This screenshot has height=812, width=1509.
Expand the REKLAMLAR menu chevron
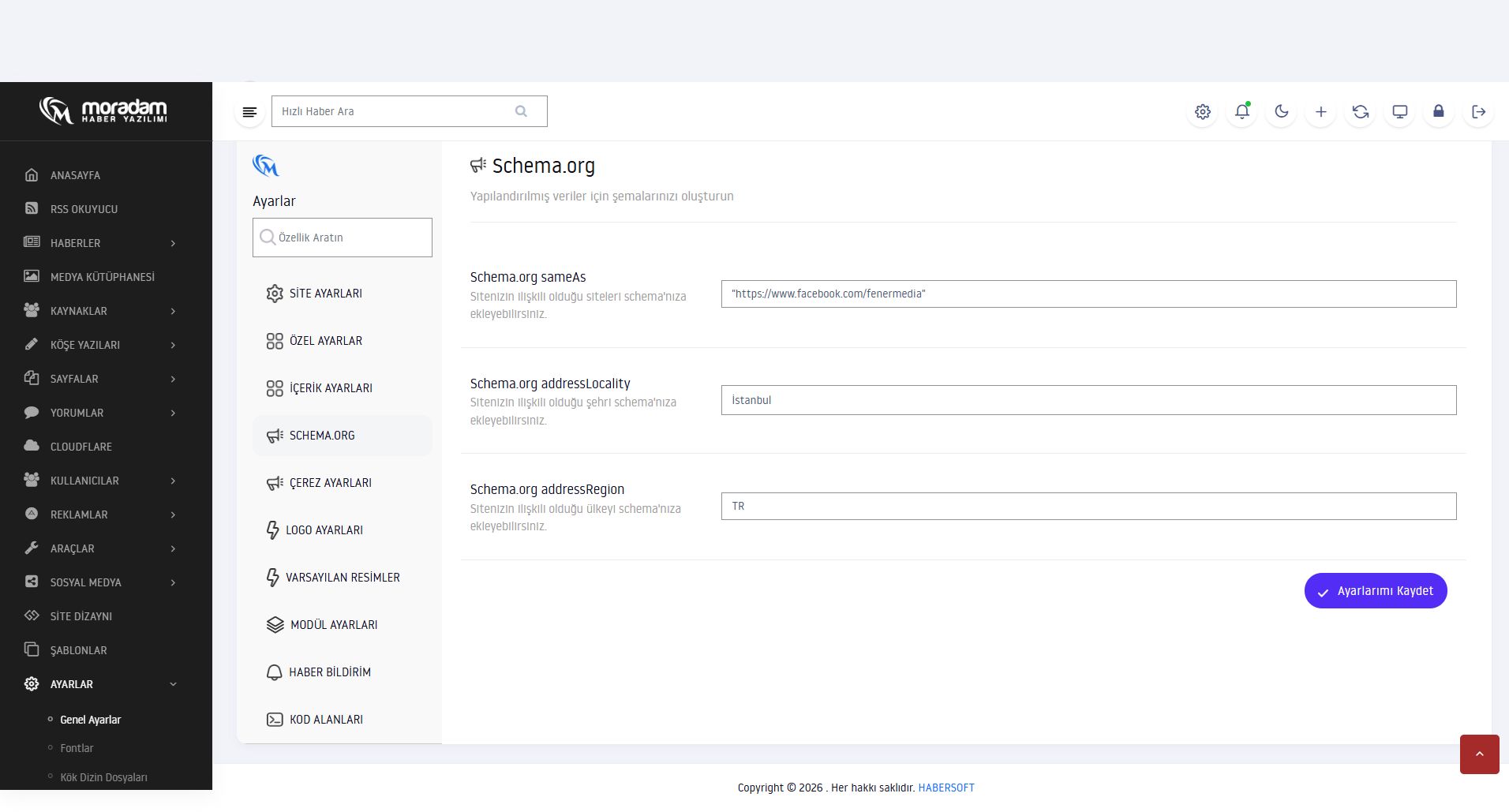tap(173, 515)
